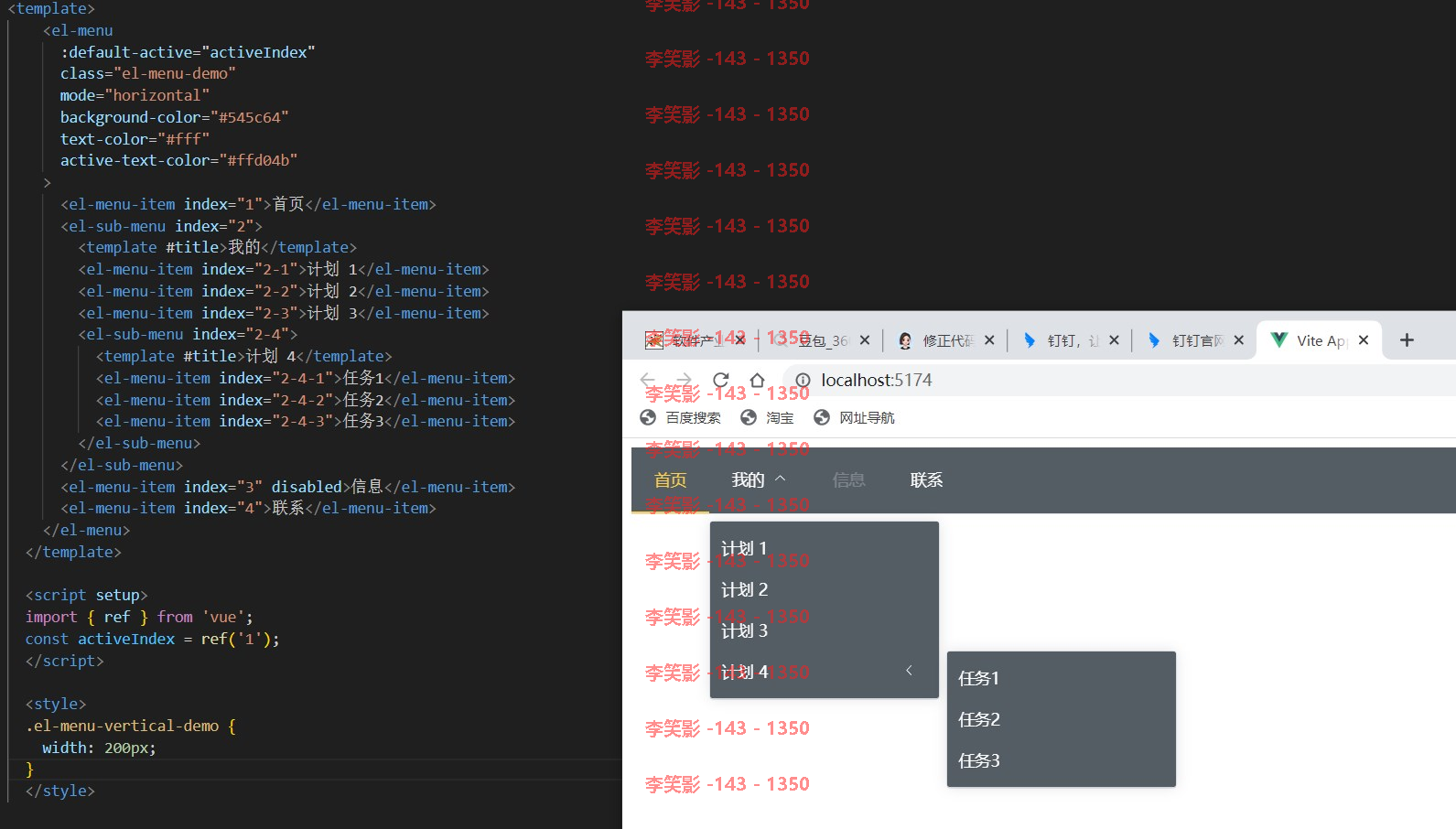Choose 计划 3 from the submenu
Image resolution: width=1456 pixels, height=829 pixels.
click(x=825, y=630)
